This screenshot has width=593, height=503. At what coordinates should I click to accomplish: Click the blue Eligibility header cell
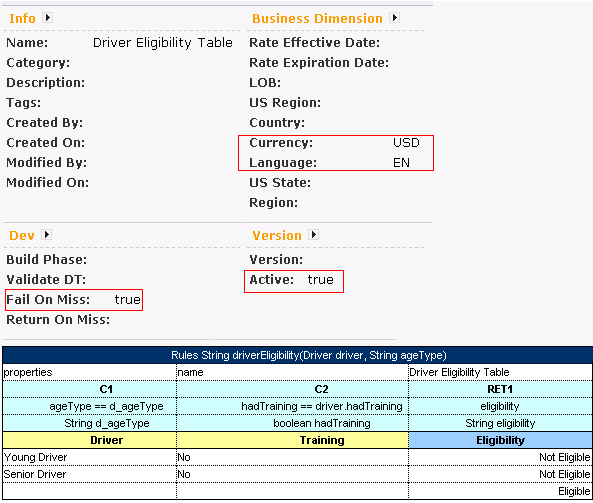[500, 440]
